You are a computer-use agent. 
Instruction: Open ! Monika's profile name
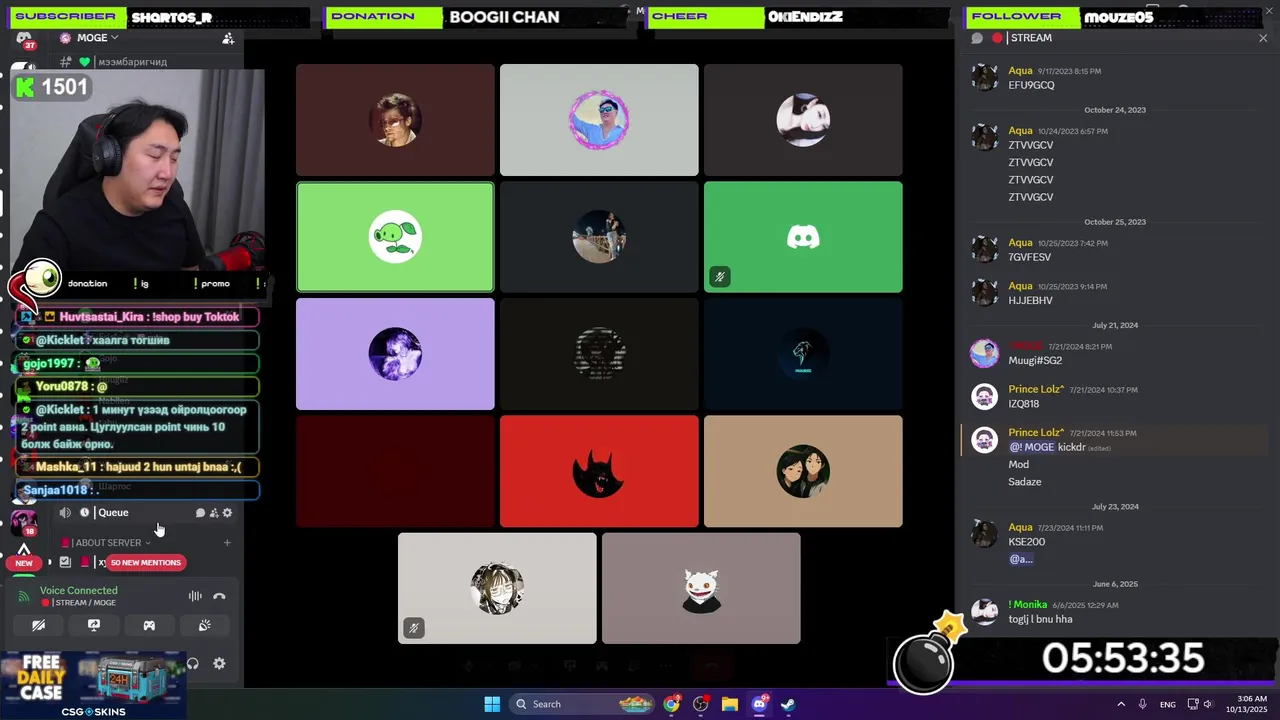pyautogui.click(x=1027, y=605)
